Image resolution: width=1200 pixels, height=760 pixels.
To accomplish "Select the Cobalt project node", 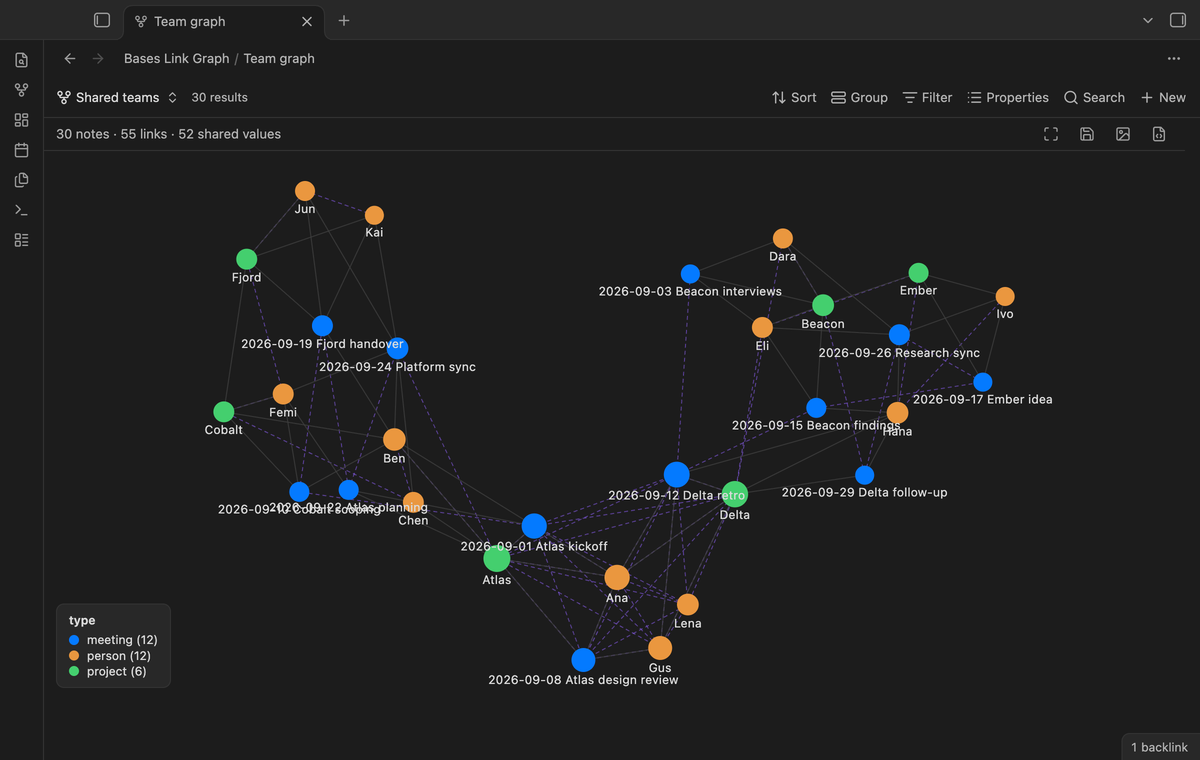I will coord(224,412).
